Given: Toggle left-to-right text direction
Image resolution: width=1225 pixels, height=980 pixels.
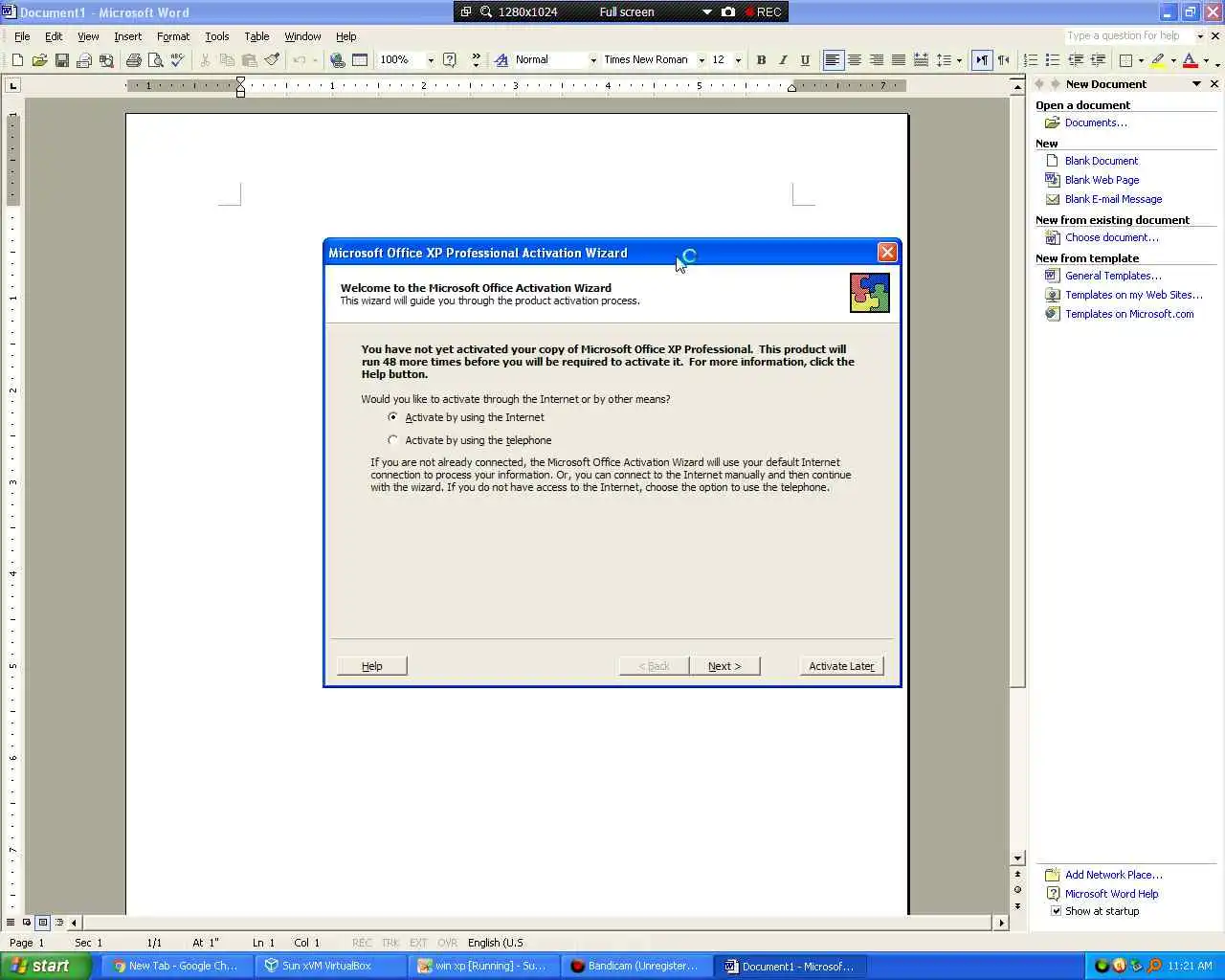Looking at the screenshot, I should tap(982, 59).
